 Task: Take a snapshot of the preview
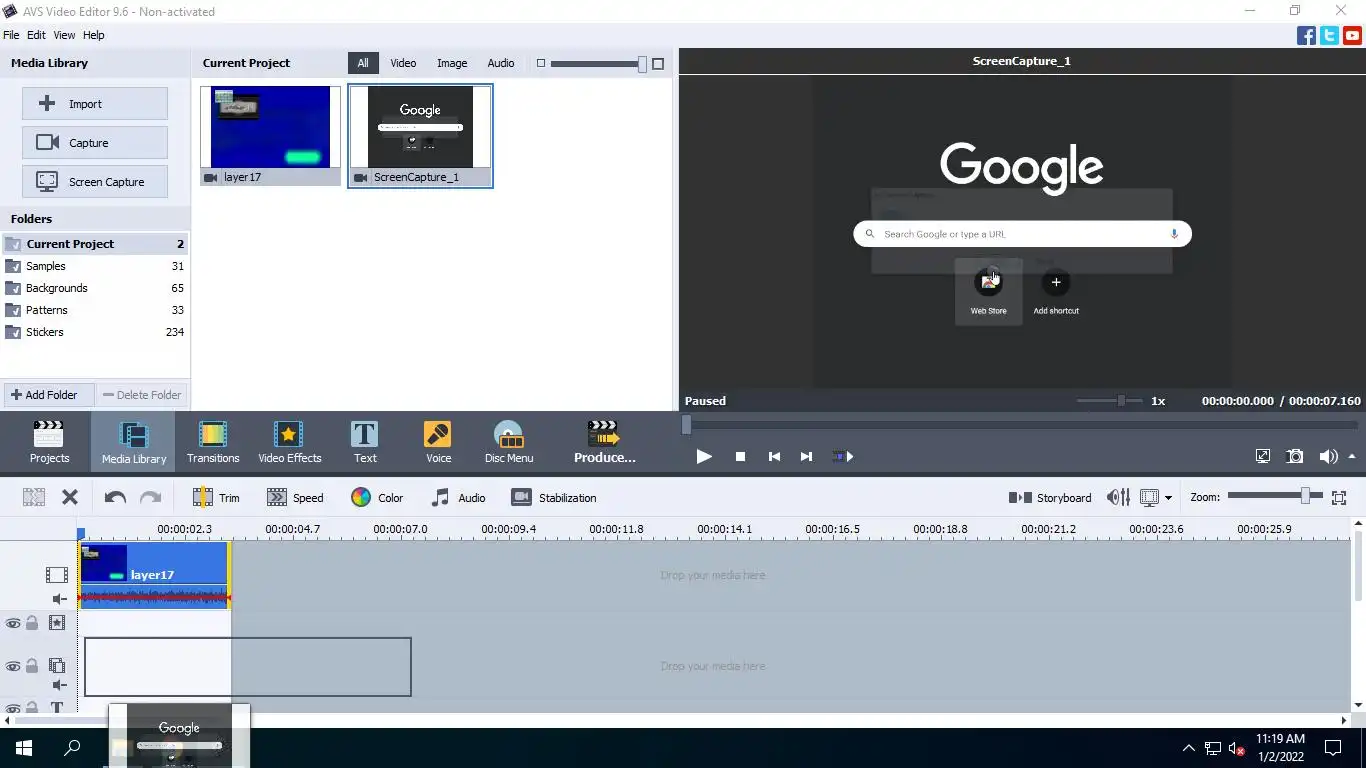(1295, 456)
